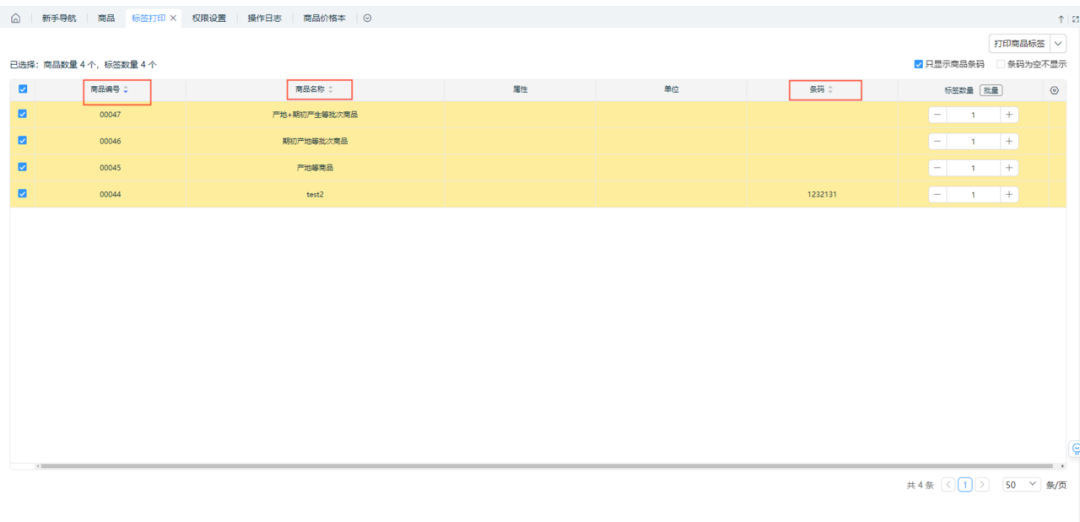Click label quantity field for 00047
Screen dimensions: 1080x522
pos(973,115)
